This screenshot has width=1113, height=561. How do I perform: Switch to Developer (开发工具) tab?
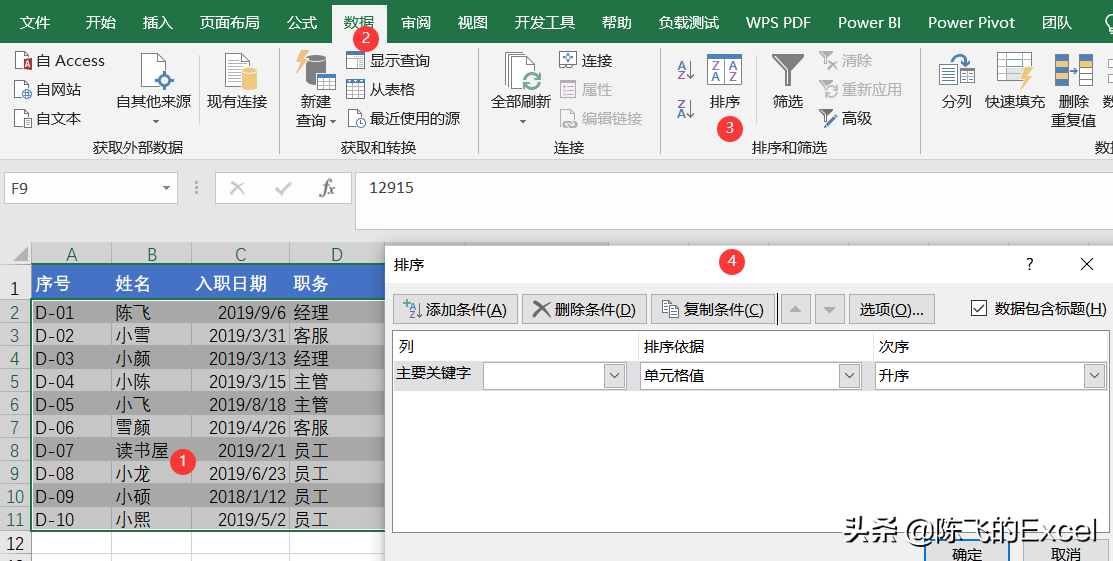(545, 23)
